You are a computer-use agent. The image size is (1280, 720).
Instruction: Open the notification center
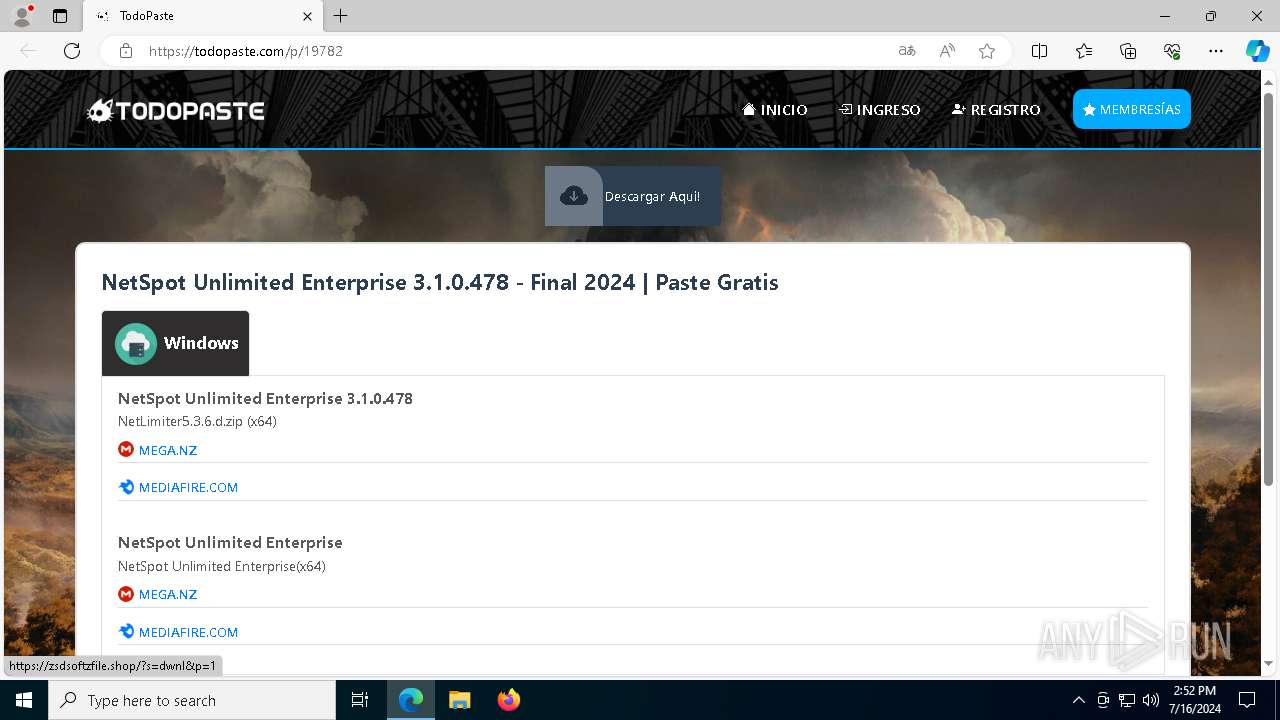(1247, 700)
